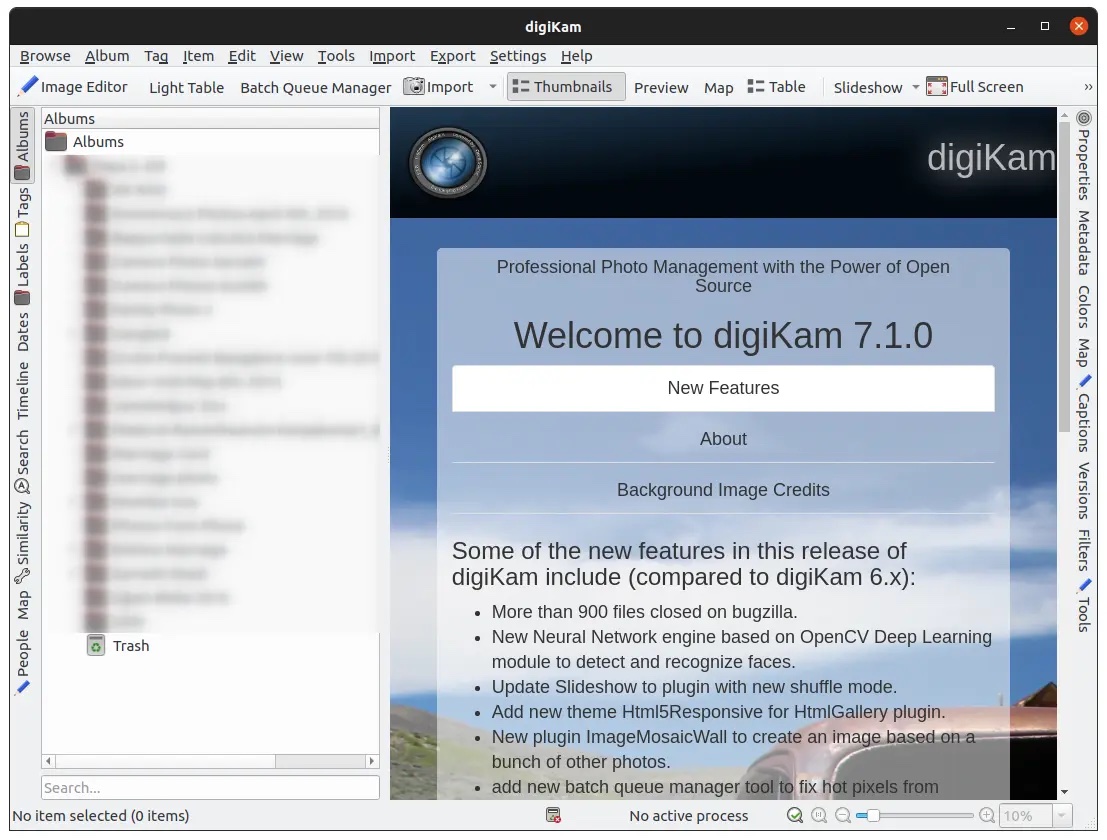
Task: Toggle the Thumbnails view mode
Action: (x=566, y=87)
